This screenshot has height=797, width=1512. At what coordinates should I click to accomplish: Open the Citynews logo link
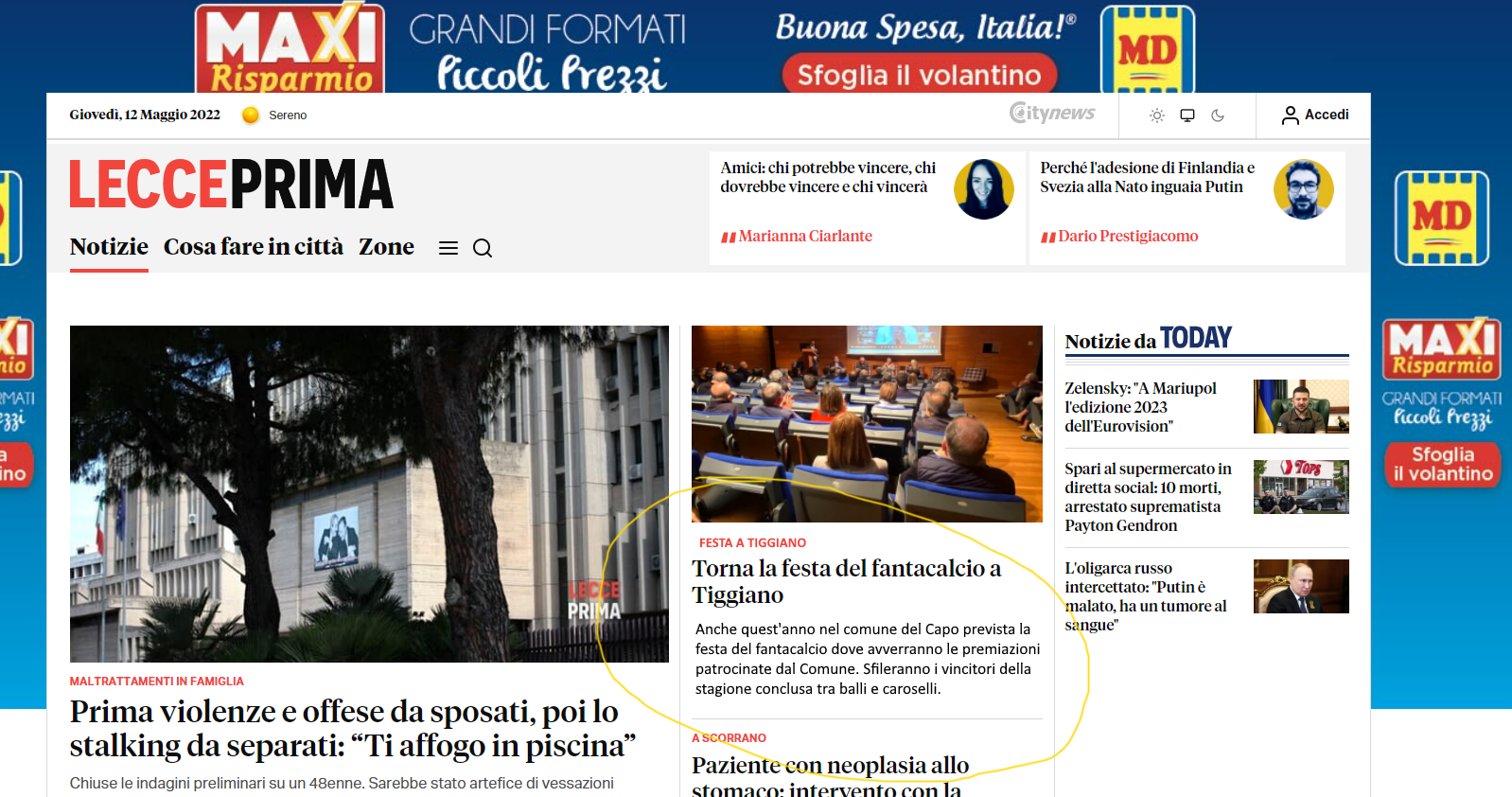[1052, 113]
